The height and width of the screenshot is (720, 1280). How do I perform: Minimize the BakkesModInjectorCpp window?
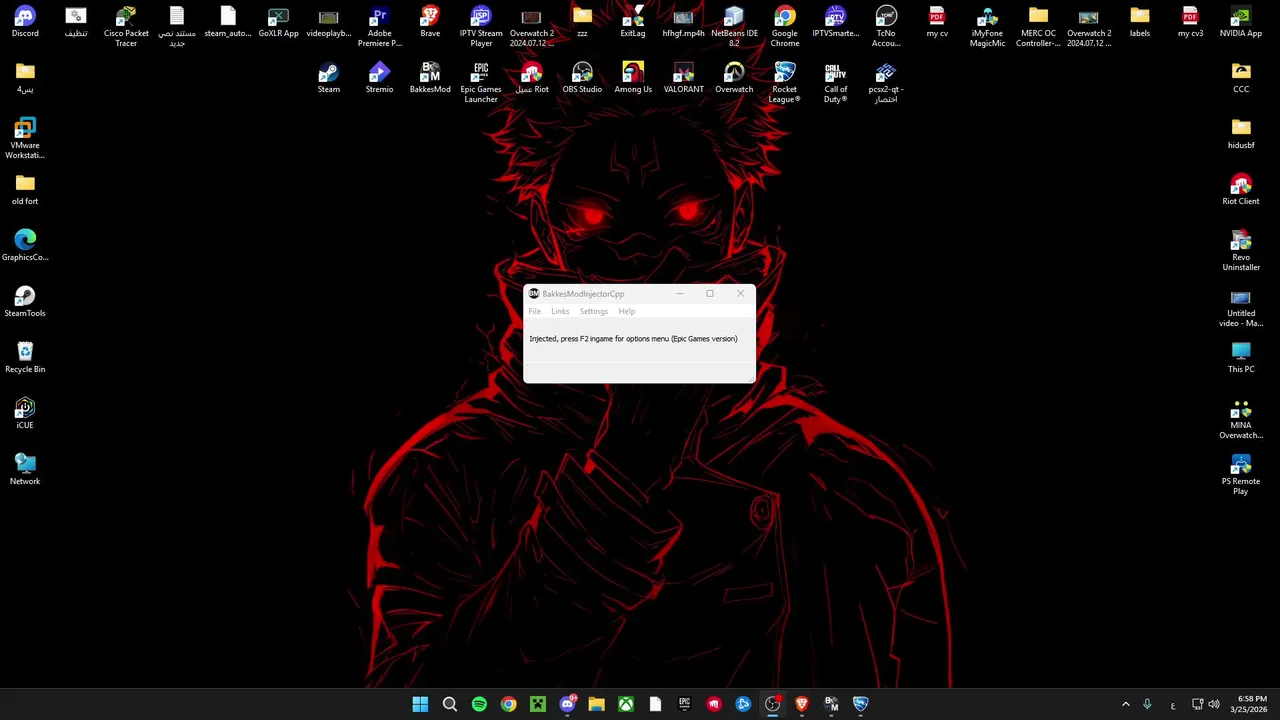[x=680, y=294]
